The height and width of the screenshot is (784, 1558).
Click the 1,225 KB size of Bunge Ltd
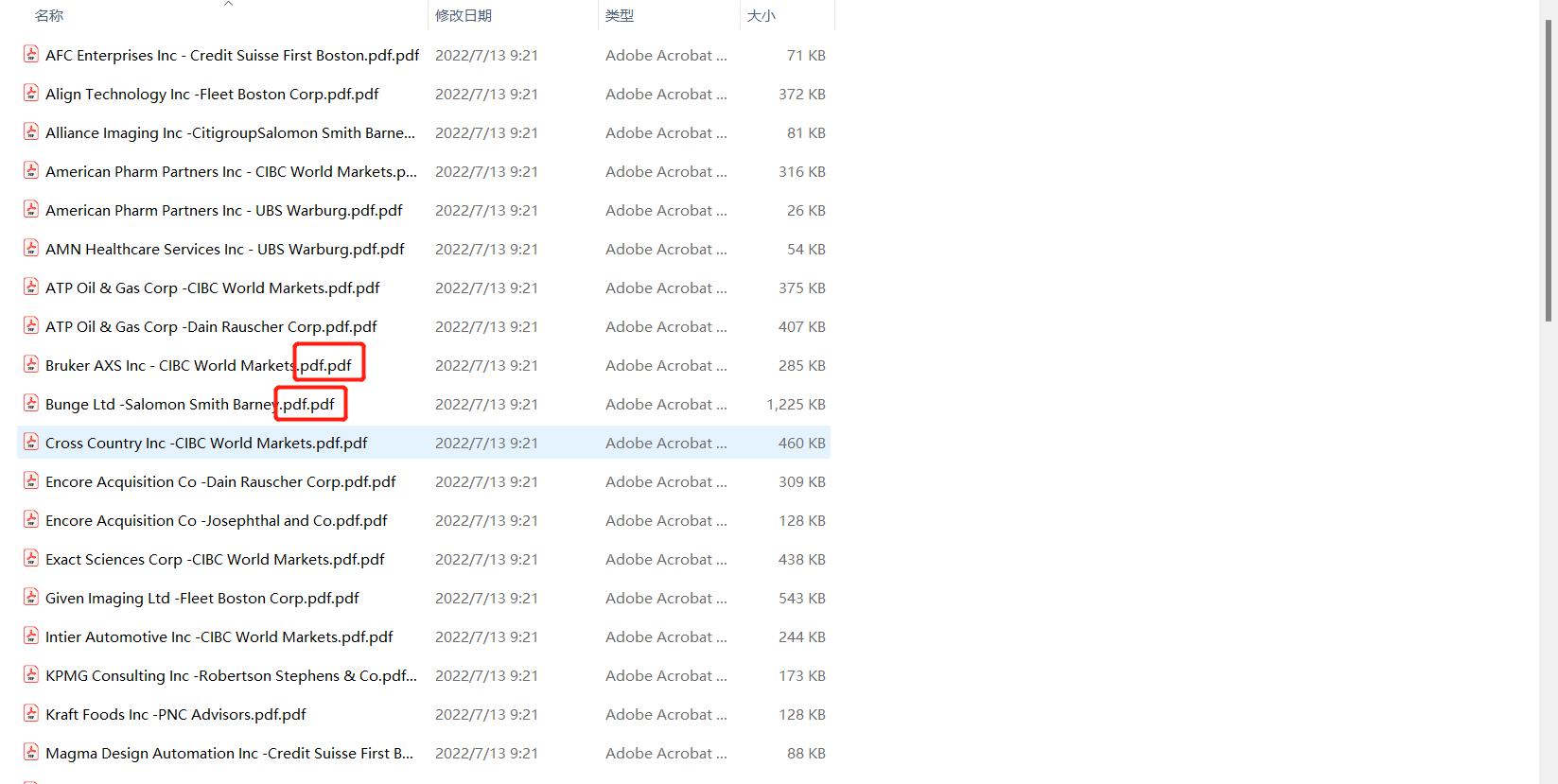click(796, 404)
